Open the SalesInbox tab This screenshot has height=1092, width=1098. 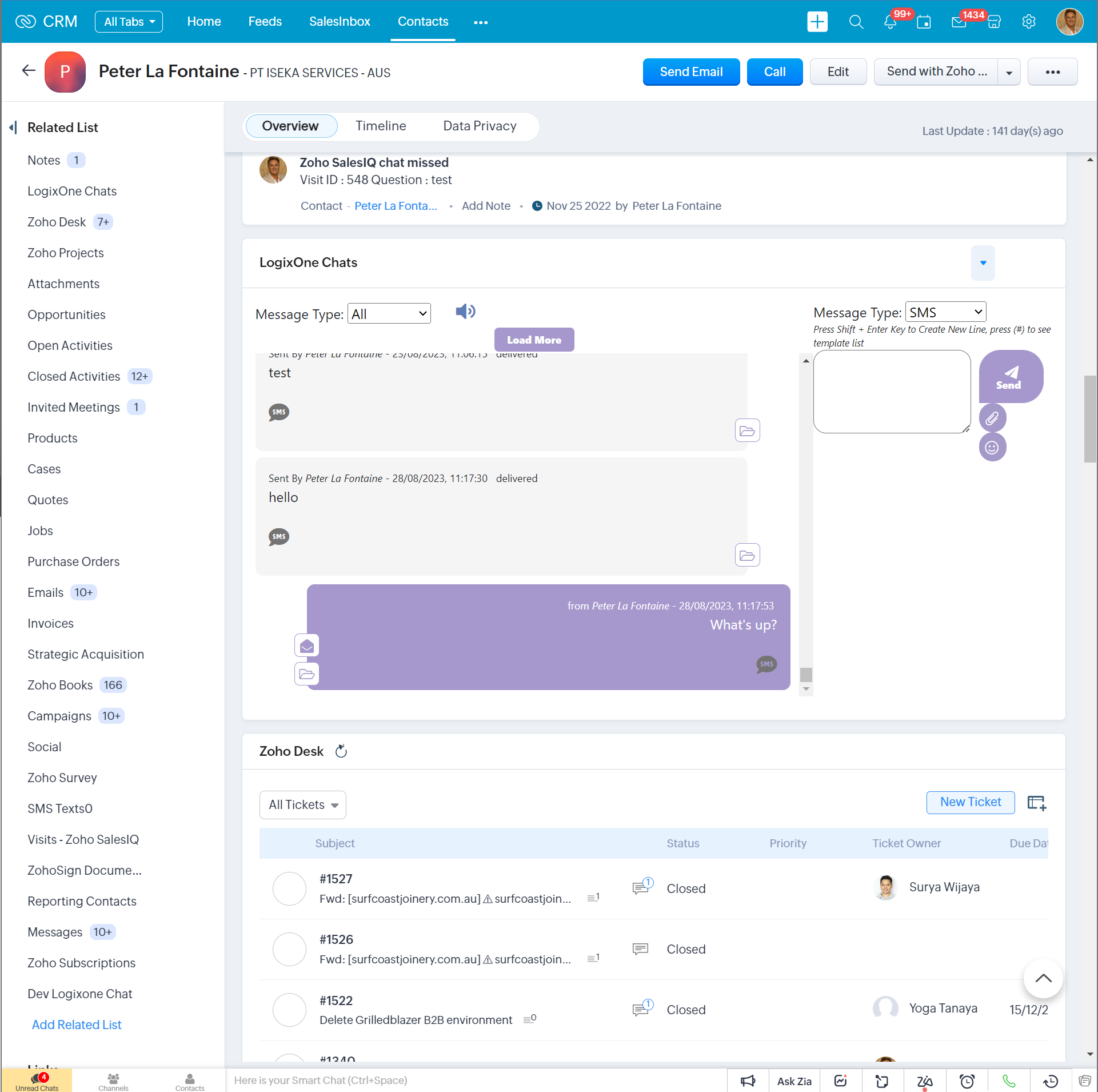coord(340,22)
